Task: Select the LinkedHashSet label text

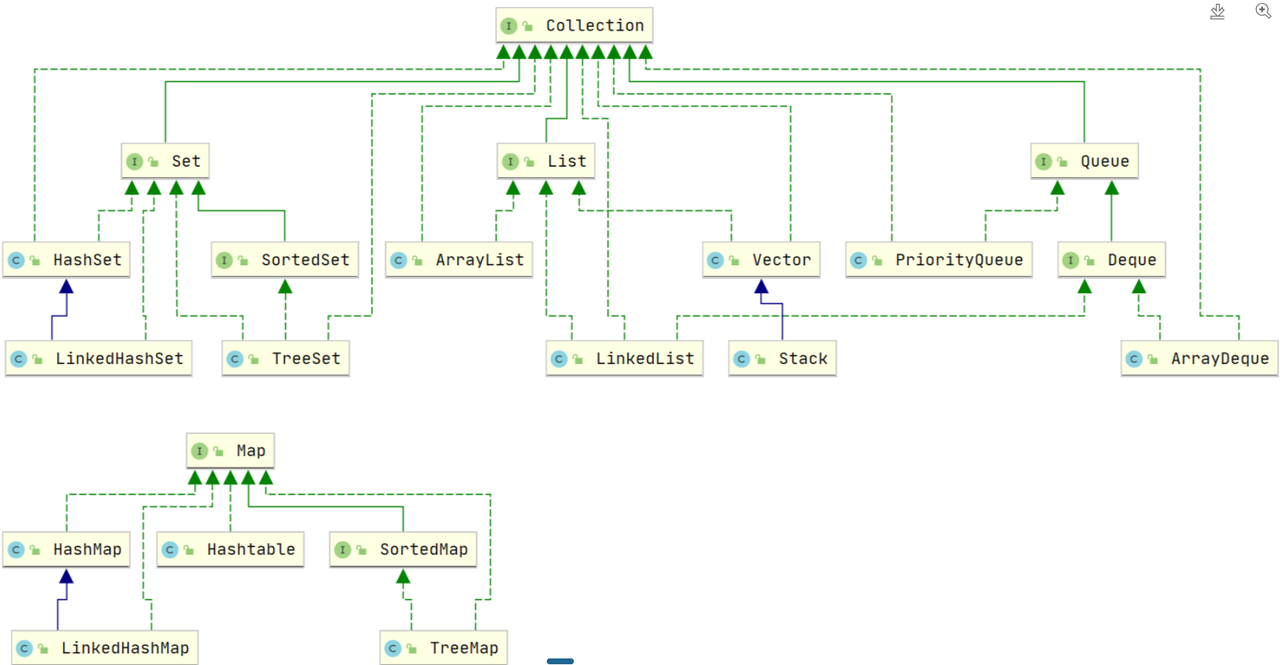Action: point(120,359)
